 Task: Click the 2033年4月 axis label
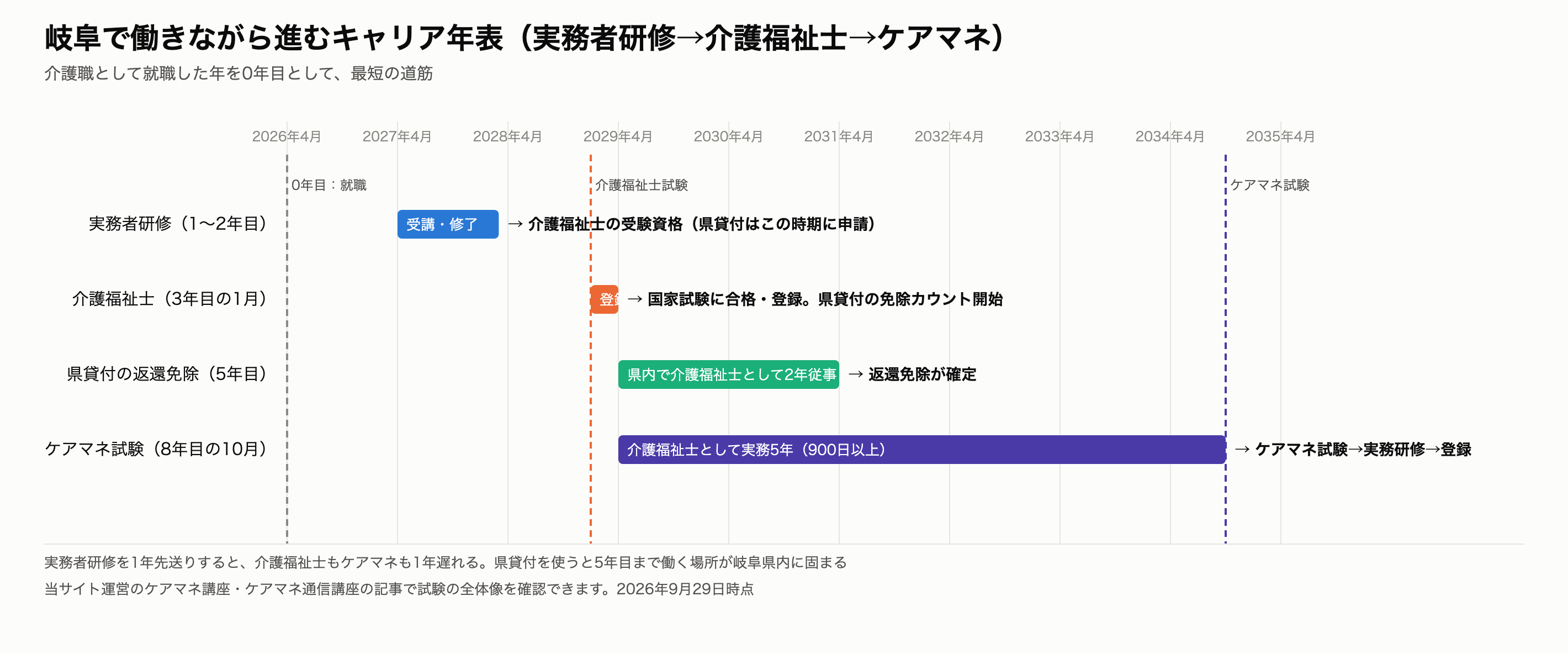tap(1060, 136)
